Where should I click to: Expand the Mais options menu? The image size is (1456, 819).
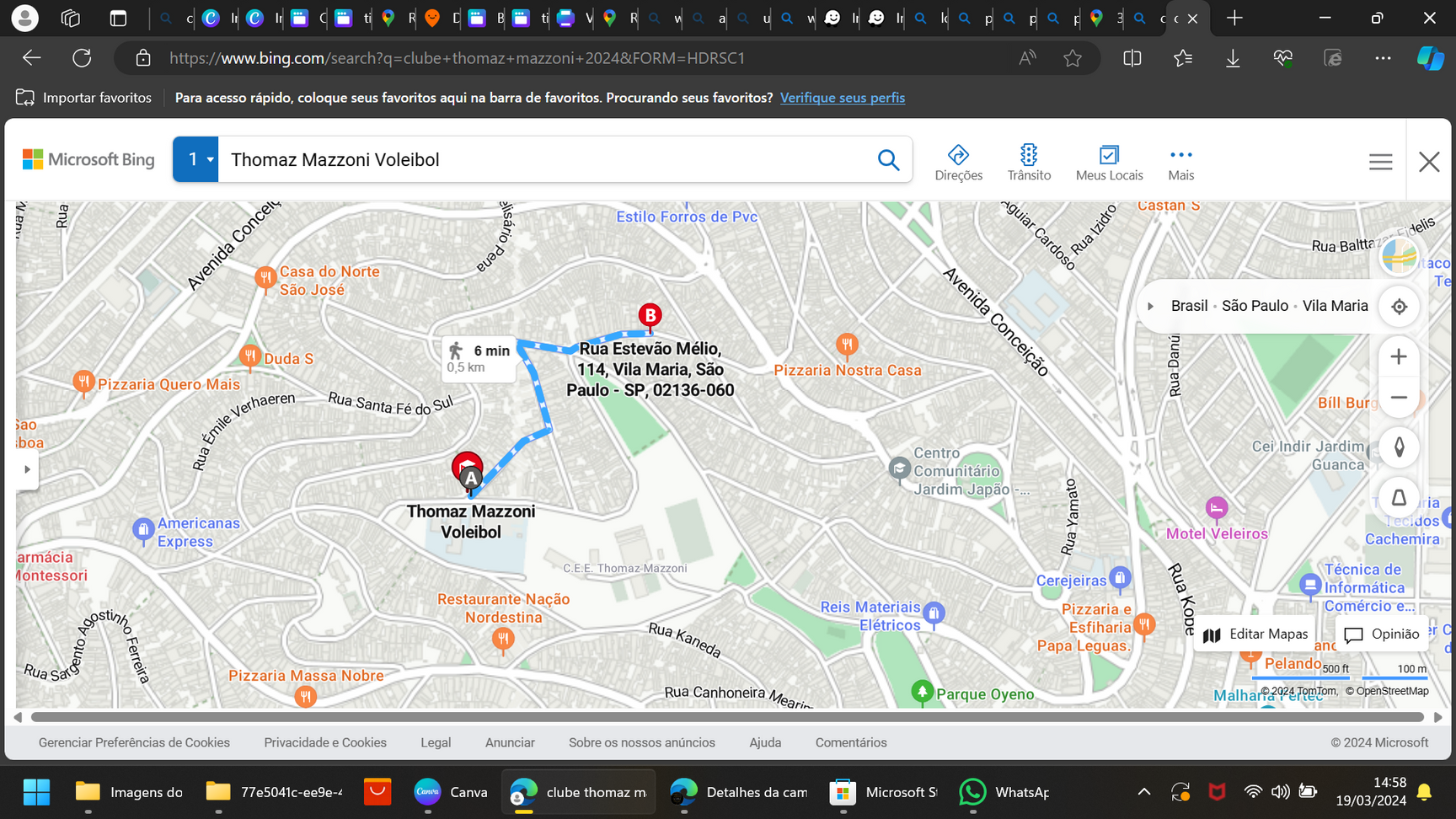coord(1180,162)
